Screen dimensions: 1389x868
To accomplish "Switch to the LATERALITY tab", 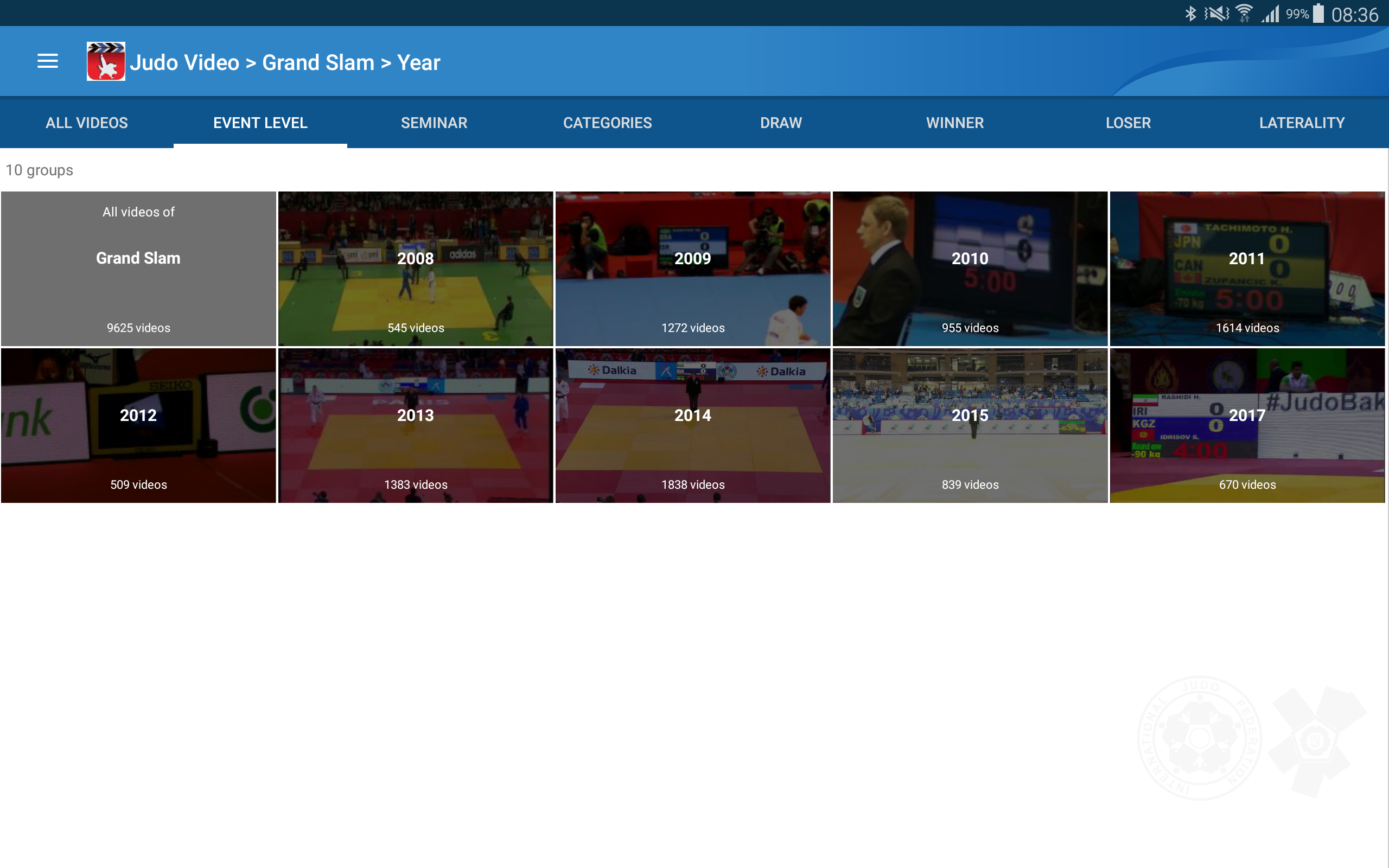I will point(1302,122).
